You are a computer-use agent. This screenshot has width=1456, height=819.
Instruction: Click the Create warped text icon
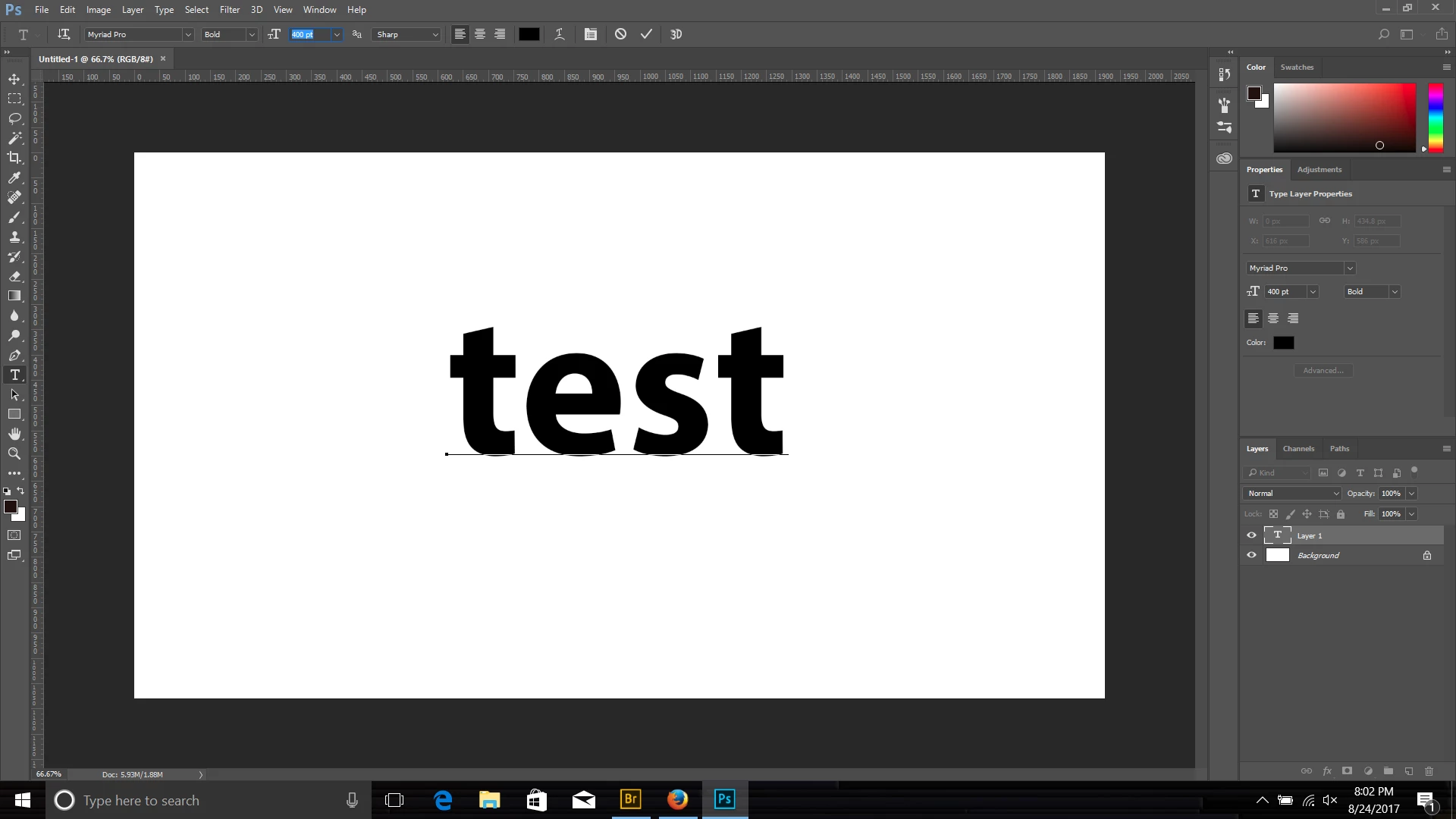coord(560,34)
